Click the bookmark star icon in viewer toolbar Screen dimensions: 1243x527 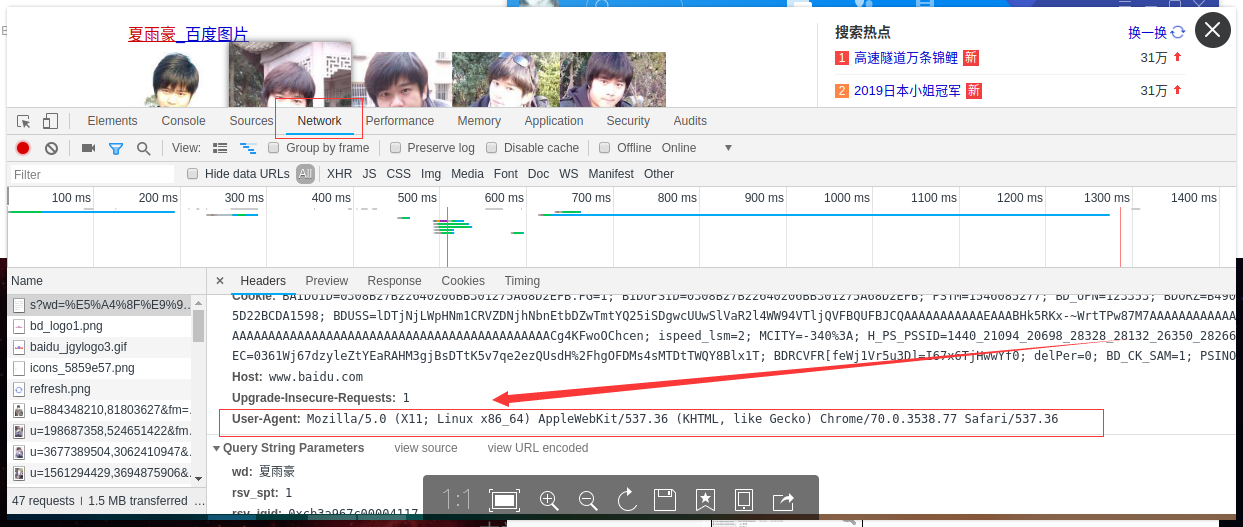pos(705,499)
